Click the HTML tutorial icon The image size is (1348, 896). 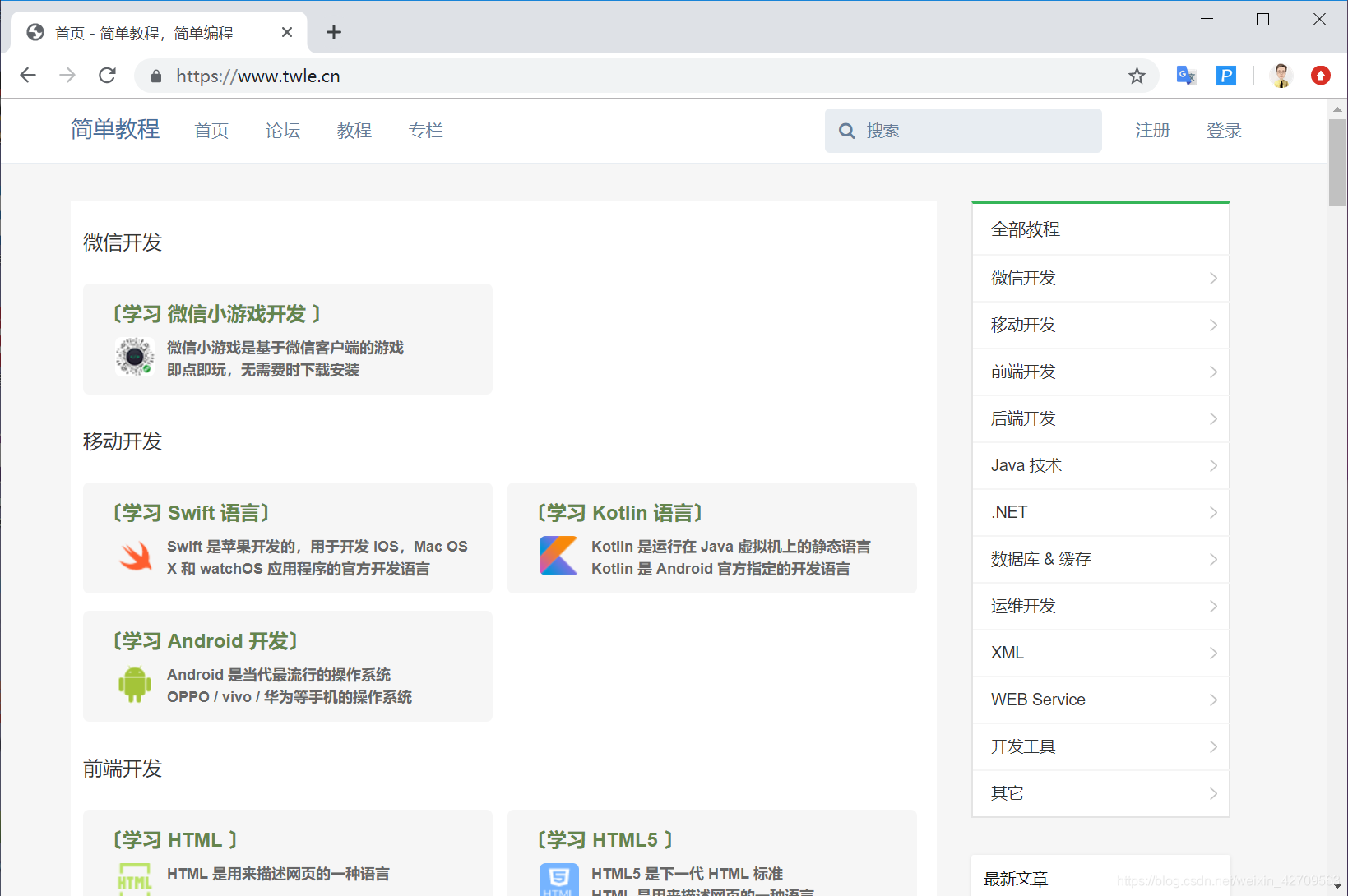click(x=135, y=878)
